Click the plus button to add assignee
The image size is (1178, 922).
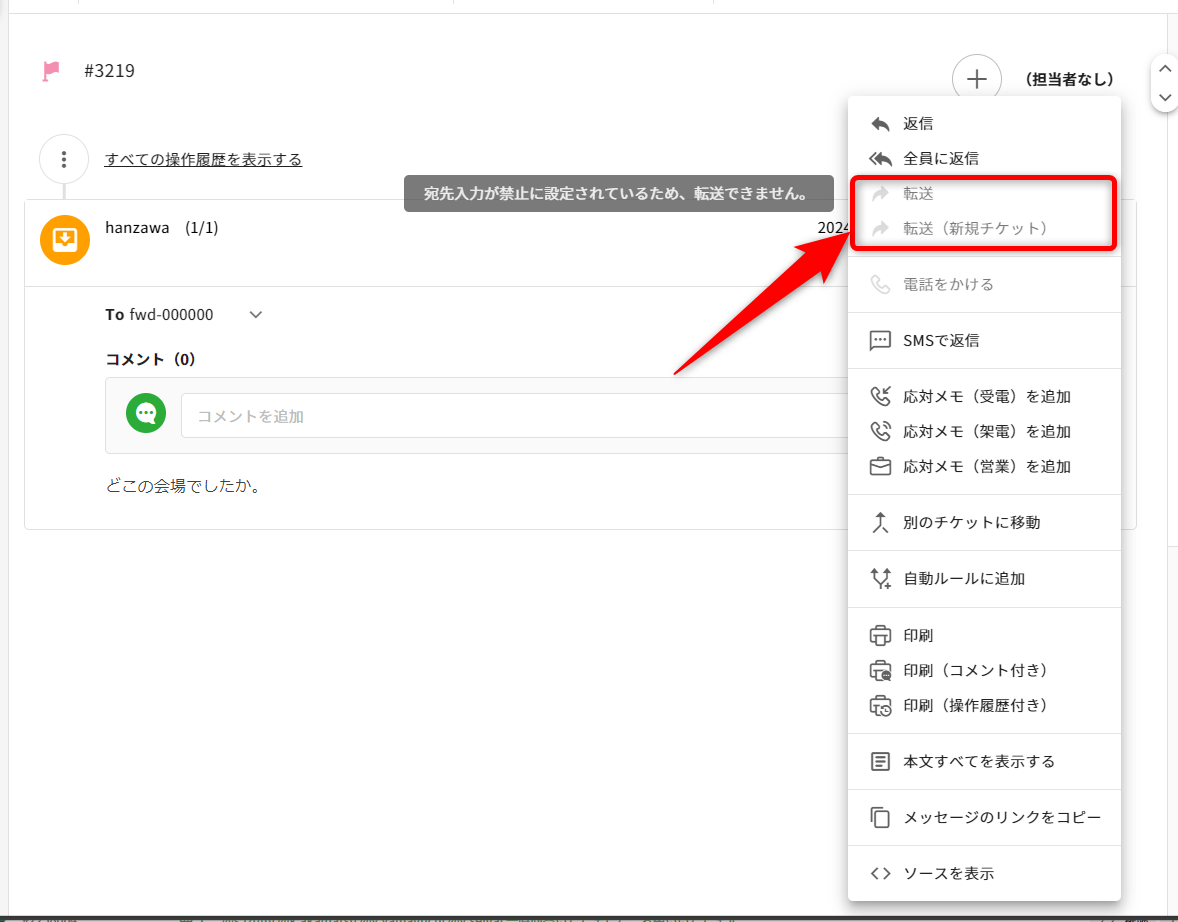coord(976,79)
